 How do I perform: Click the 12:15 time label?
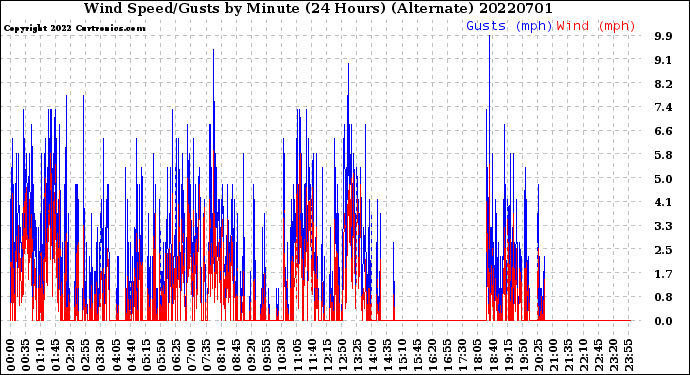[327, 355]
